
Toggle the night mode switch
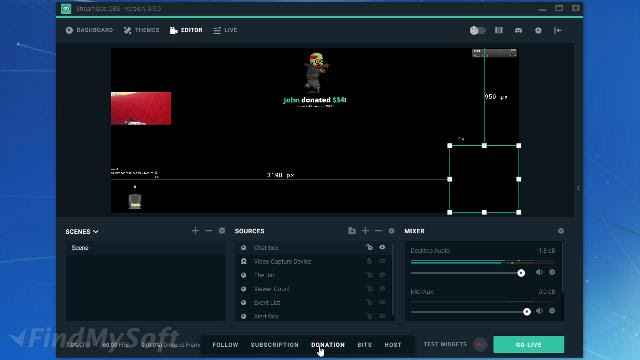pyautogui.click(x=478, y=30)
